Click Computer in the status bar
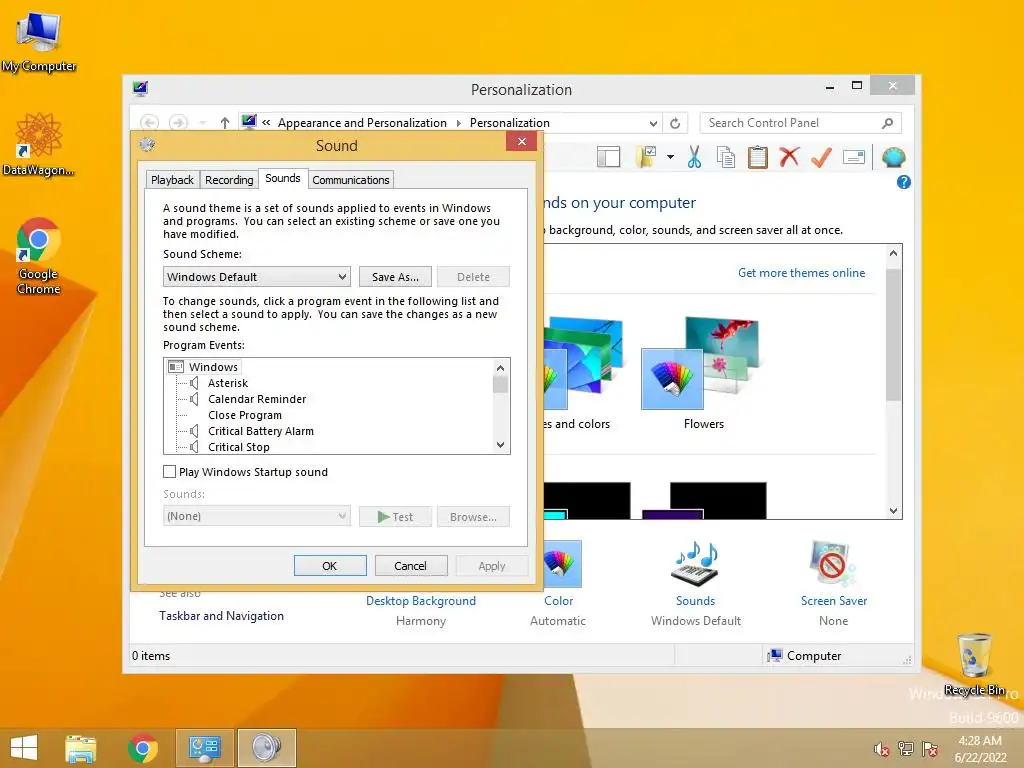Image resolution: width=1024 pixels, height=768 pixels. pos(814,656)
